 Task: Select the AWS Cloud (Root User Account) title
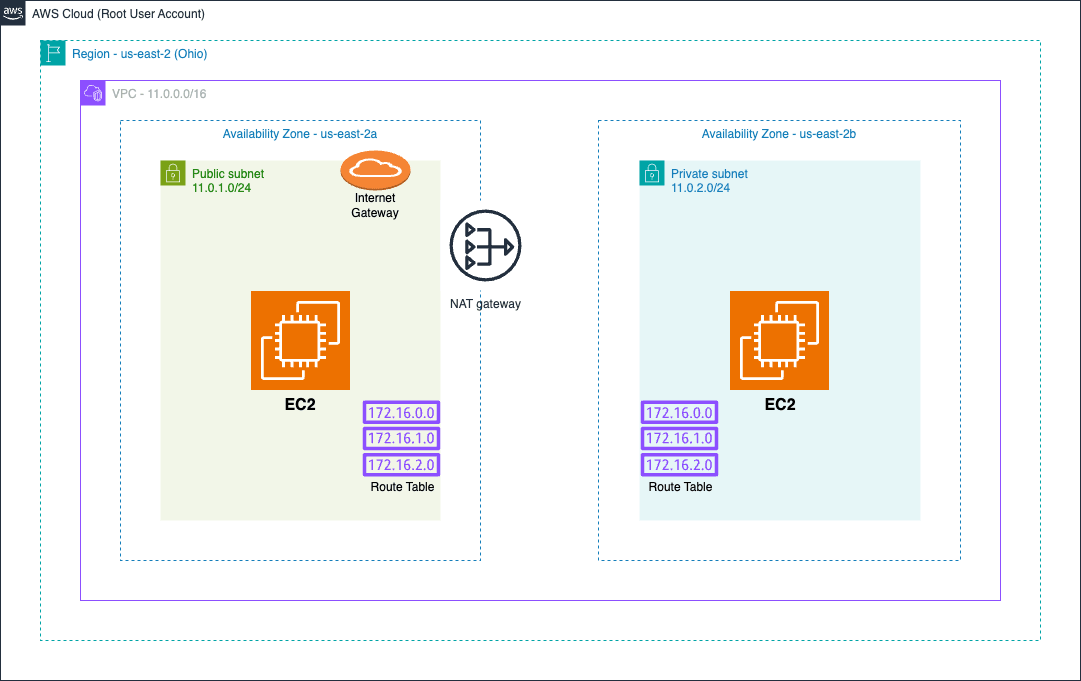(x=119, y=14)
